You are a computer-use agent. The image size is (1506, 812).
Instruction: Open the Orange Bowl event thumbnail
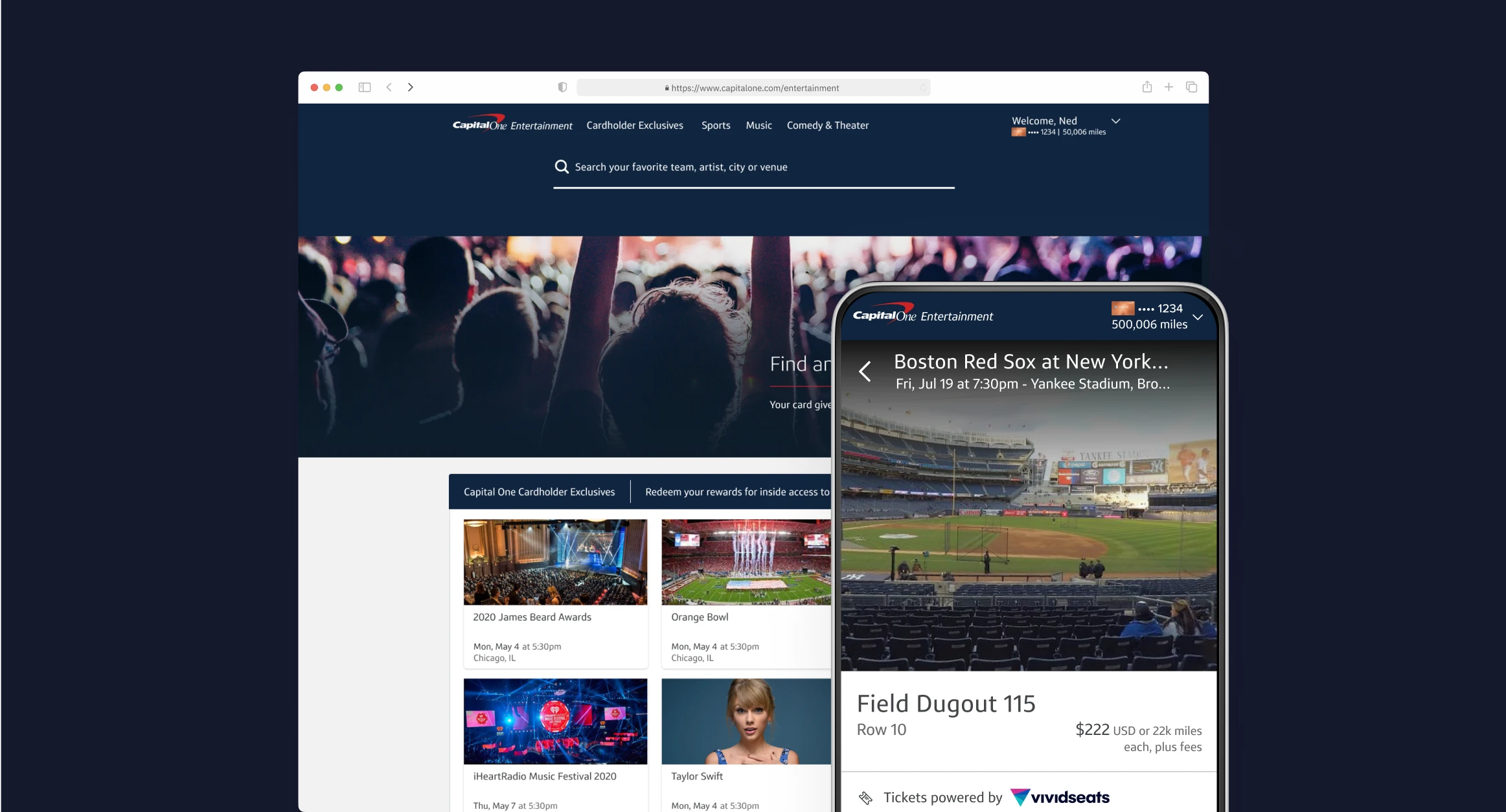746,561
